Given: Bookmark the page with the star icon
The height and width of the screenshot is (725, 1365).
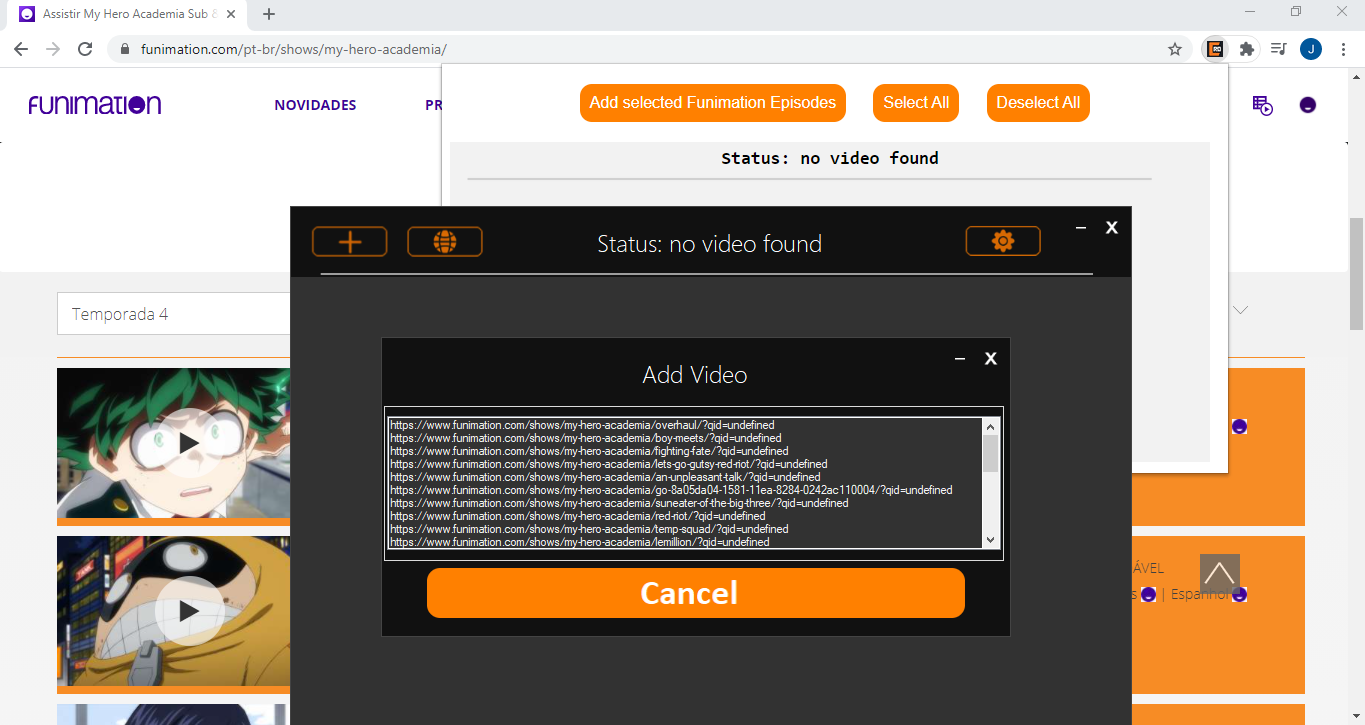Looking at the screenshot, I should tap(1175, 47).
